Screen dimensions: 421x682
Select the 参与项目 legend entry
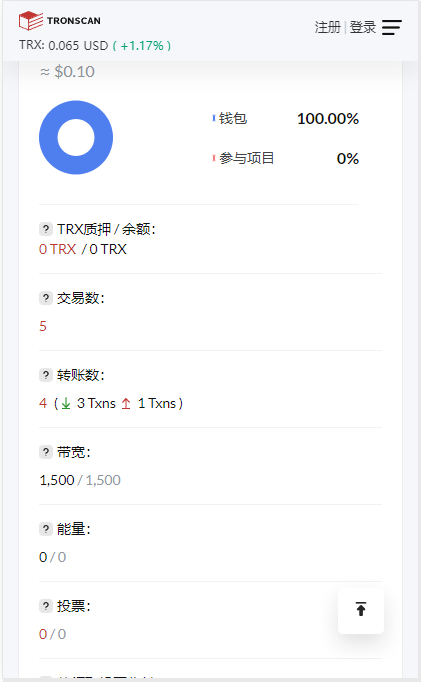click(243, 158)
